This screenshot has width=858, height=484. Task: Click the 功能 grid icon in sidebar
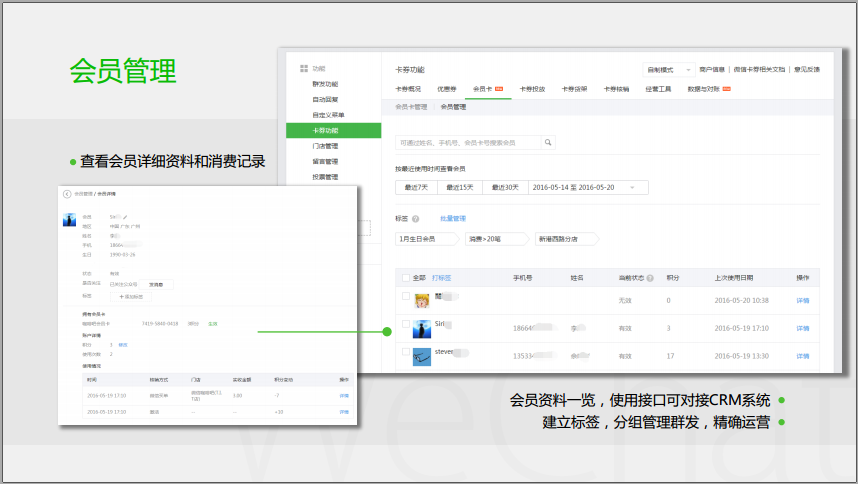(x=304, y=68)
